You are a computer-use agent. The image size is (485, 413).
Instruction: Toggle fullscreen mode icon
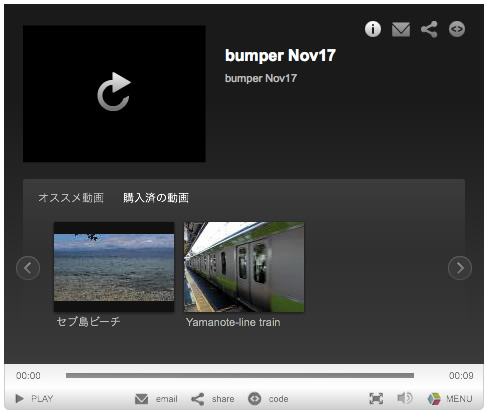tap(376, 398)
